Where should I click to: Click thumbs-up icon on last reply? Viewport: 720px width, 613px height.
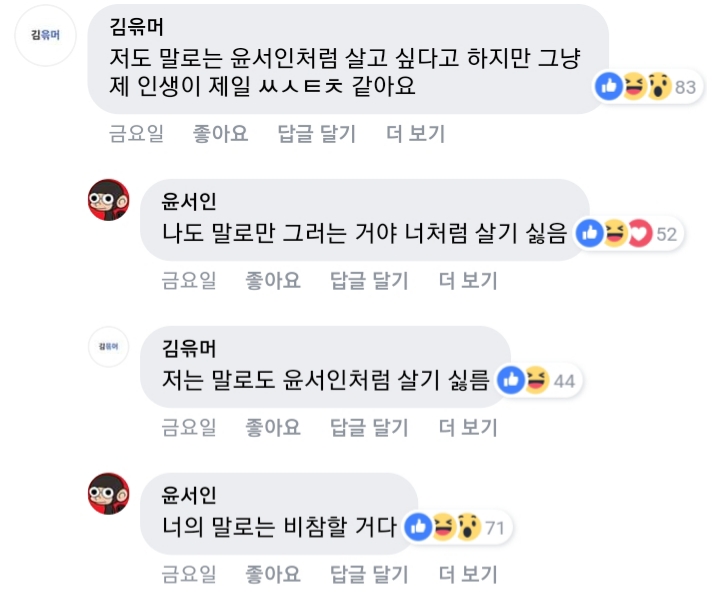point(419,526)
